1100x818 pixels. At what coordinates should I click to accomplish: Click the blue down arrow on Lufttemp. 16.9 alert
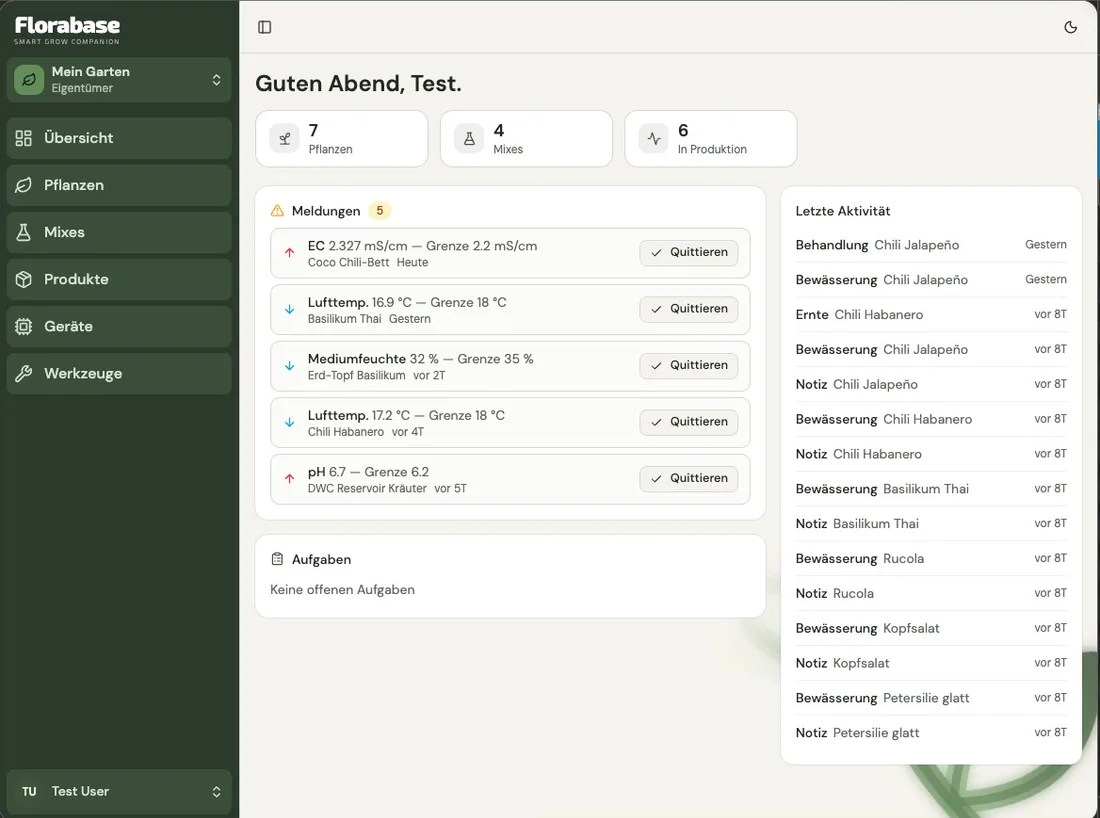point(289,309)
